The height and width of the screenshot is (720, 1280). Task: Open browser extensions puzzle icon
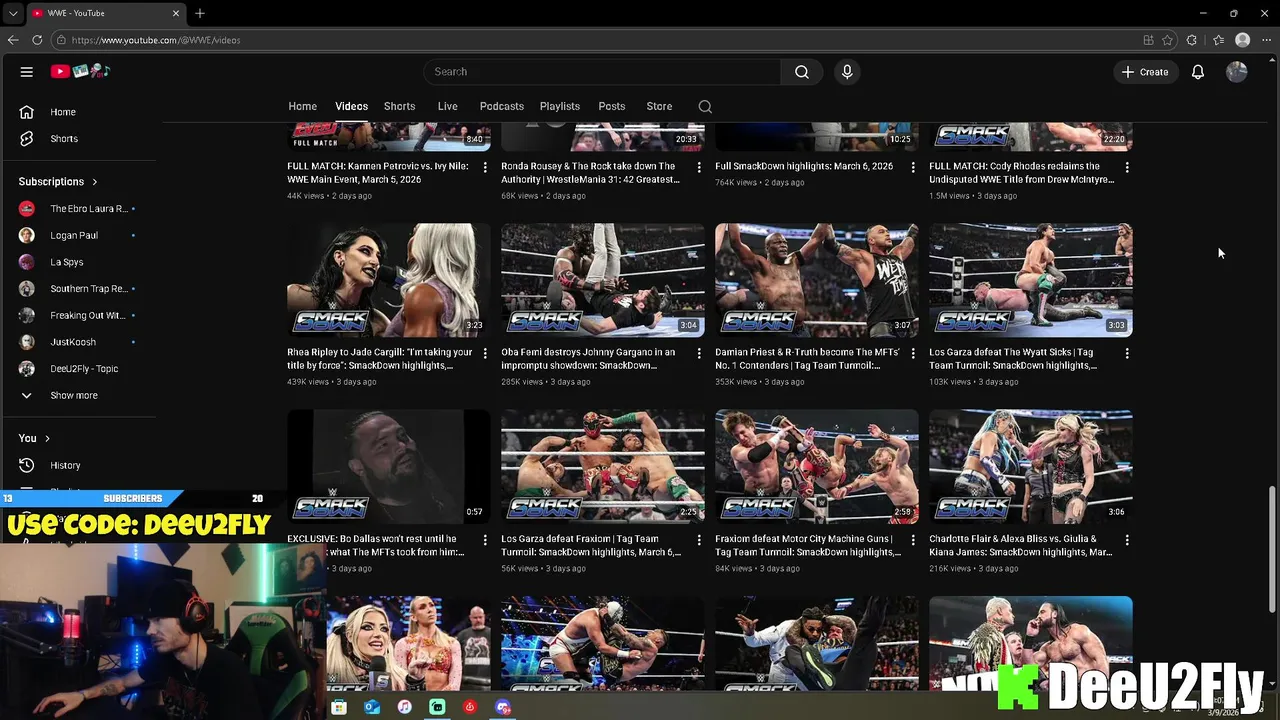pyautogui.click(x=1192, y=40)
